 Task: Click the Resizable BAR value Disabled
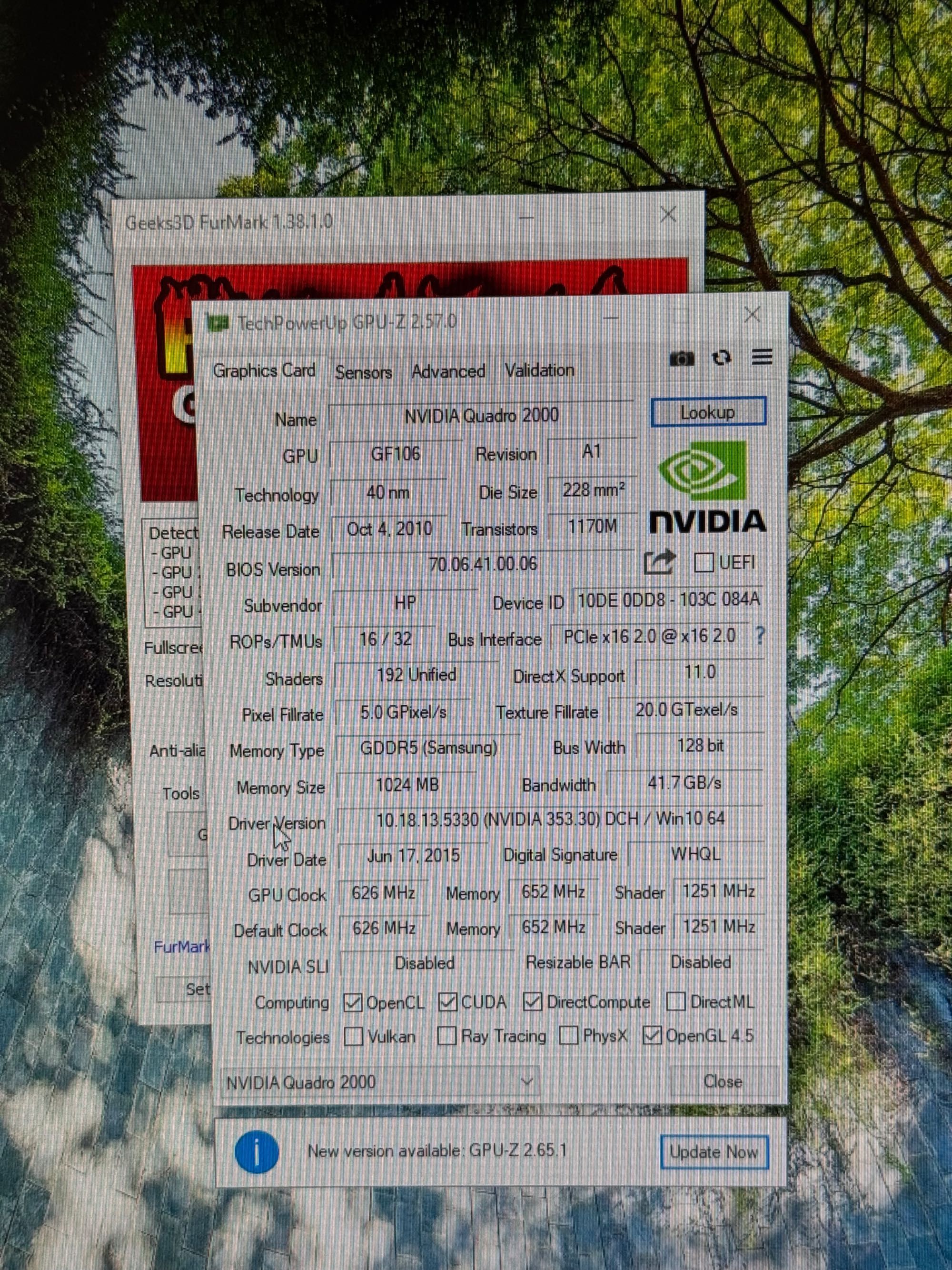pyautogui.click(x=701, y=962)
